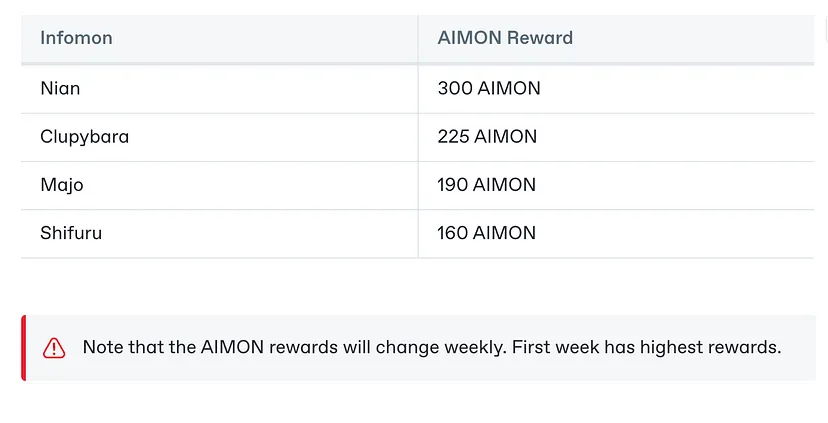The height and width of the screenshot is (423, 828).
Task: Click the word Note in the warning
Action: [x=103, y=347]
